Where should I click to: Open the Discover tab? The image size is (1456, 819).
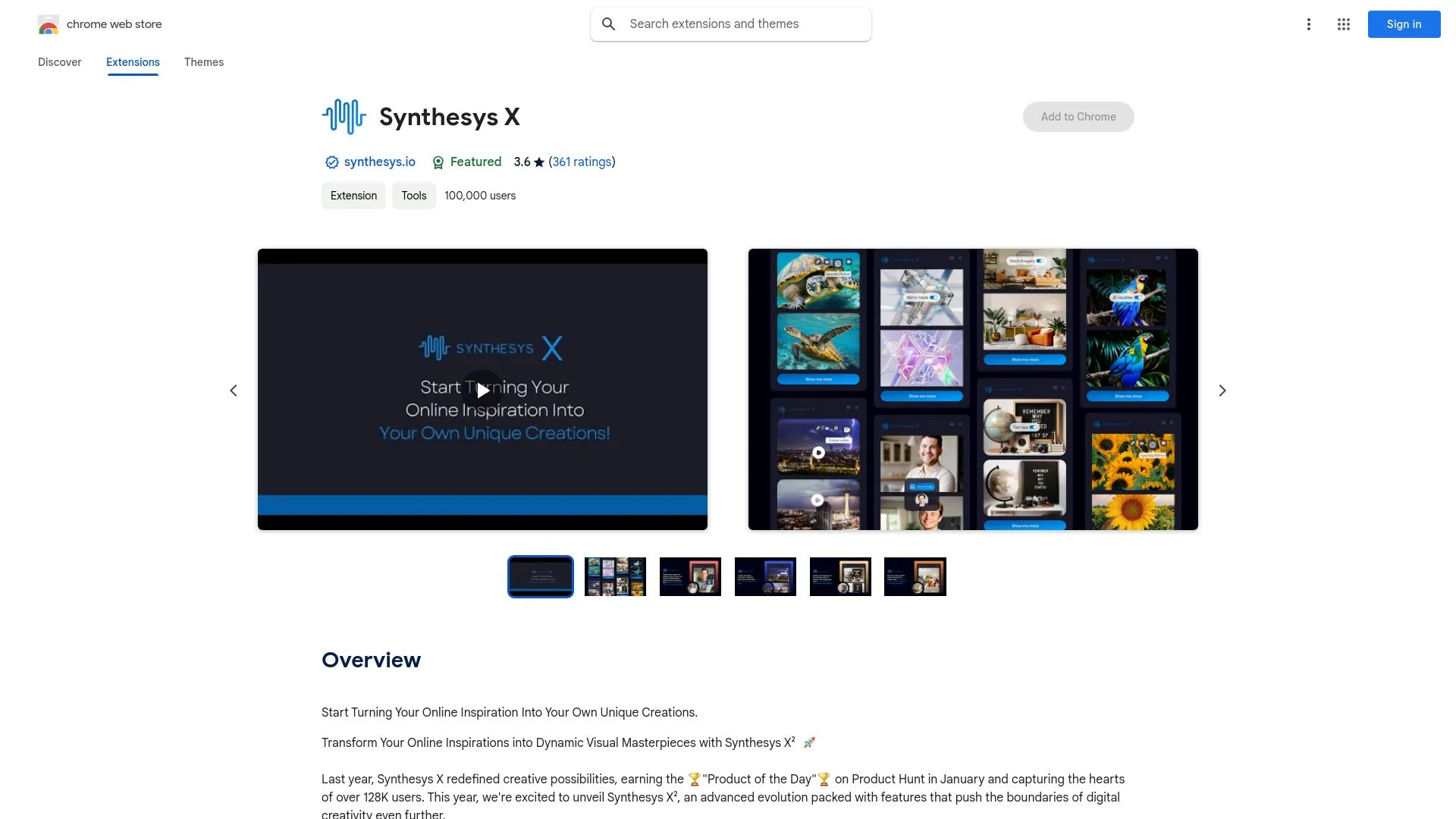click(59, 62)
